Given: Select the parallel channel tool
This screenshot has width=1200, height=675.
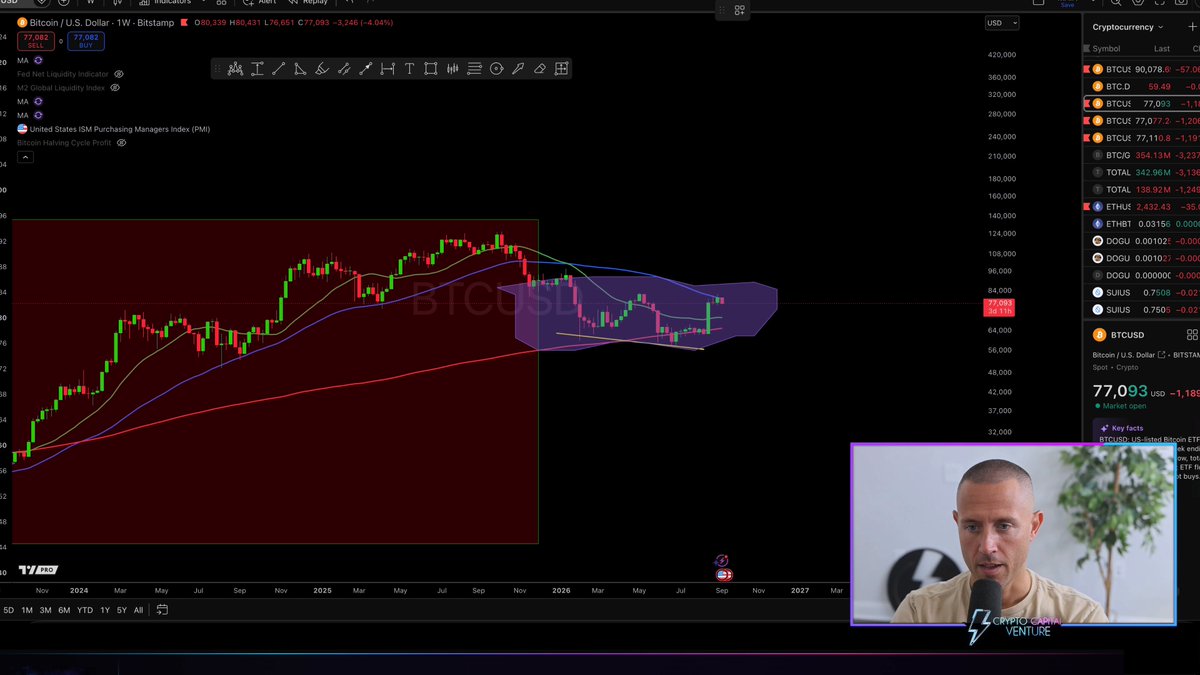Looking at the screenshot, I should pos(344,68).
